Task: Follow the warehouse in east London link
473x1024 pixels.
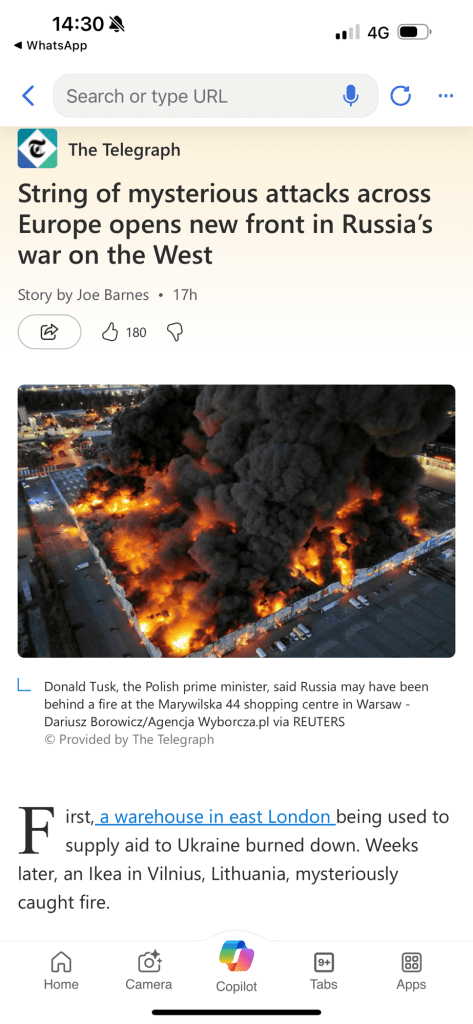Action: [215, 816]
